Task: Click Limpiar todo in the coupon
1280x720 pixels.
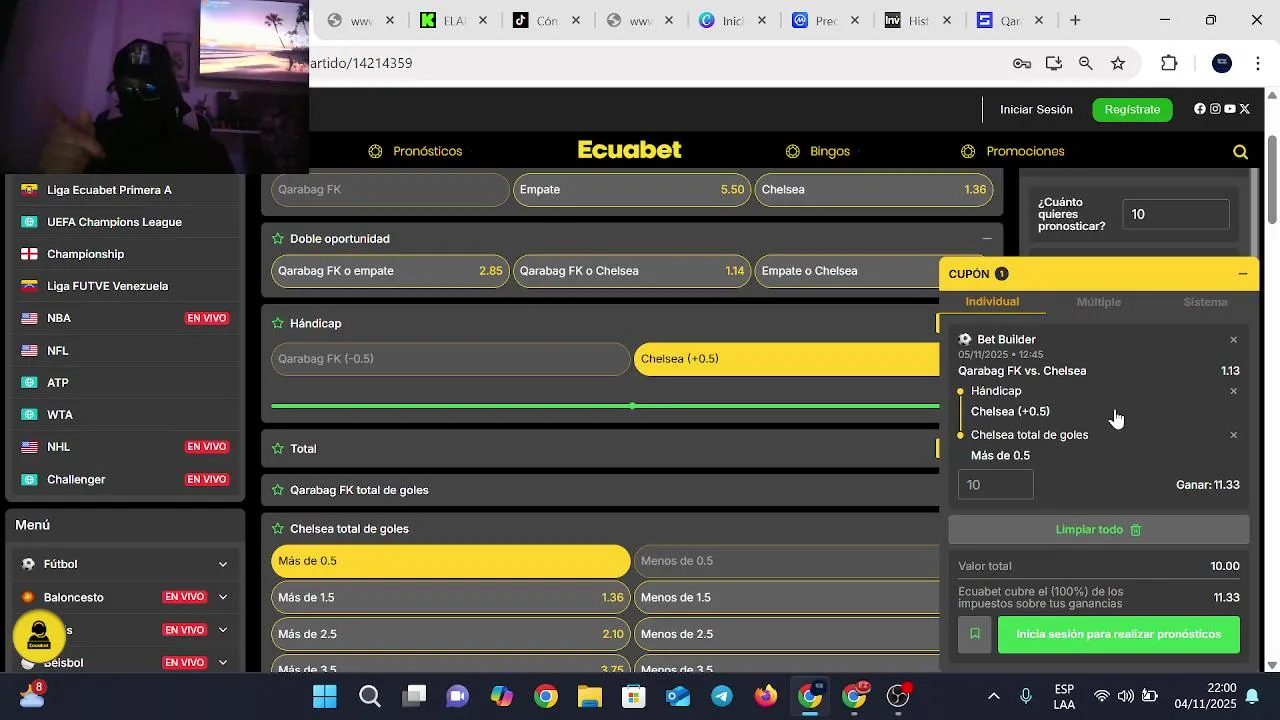Action: click(1098, 530)
